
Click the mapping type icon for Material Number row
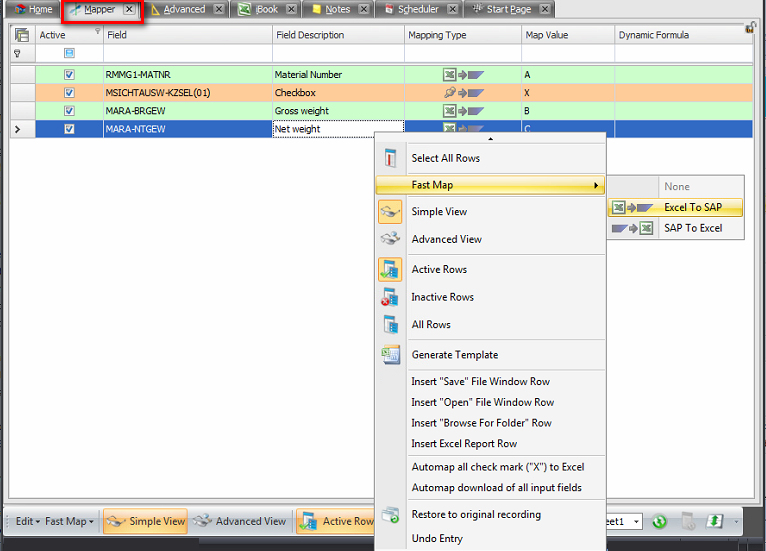point(463,75)
